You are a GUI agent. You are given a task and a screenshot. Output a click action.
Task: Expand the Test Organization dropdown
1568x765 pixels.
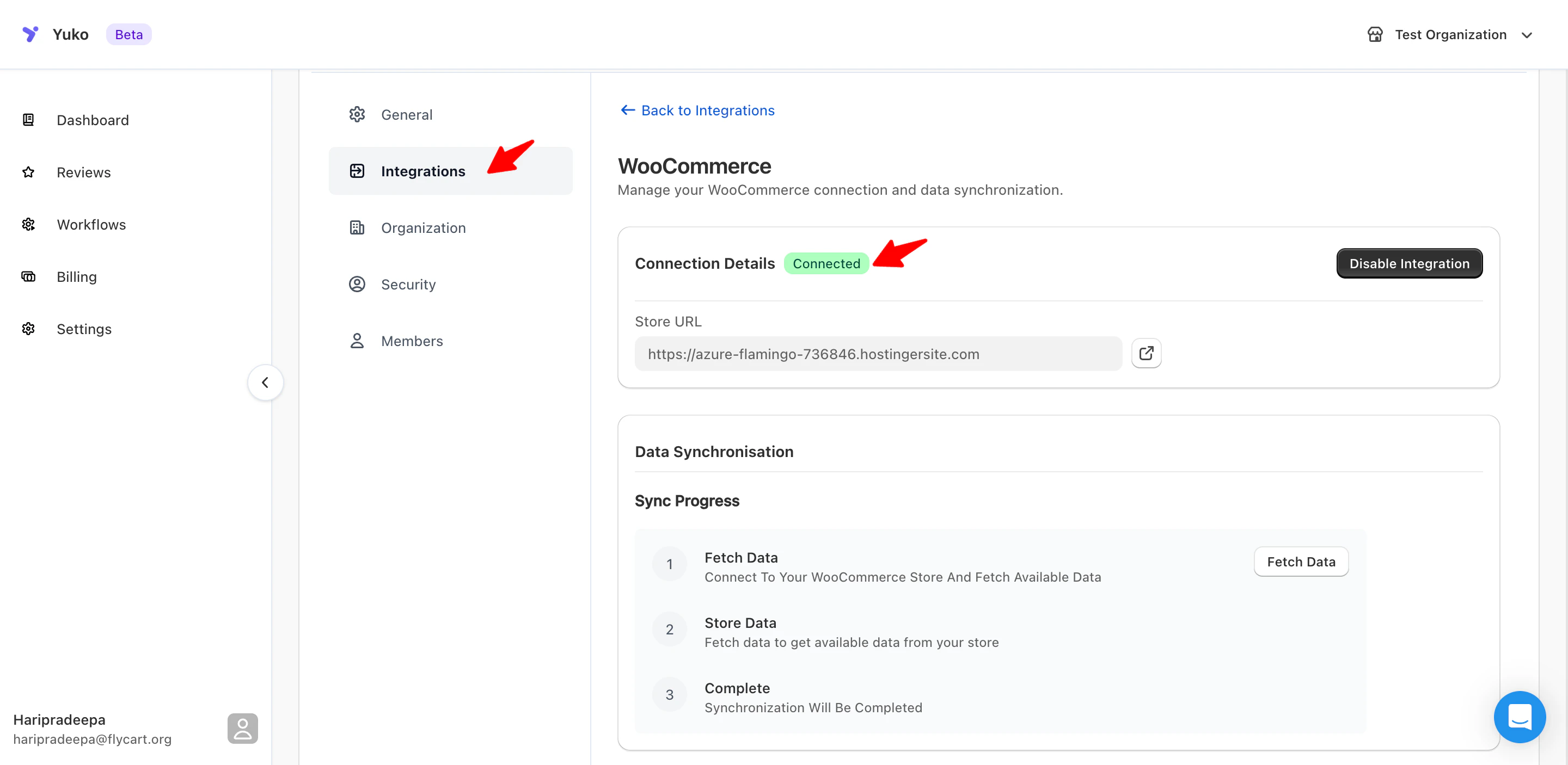tap(1526, 35)
